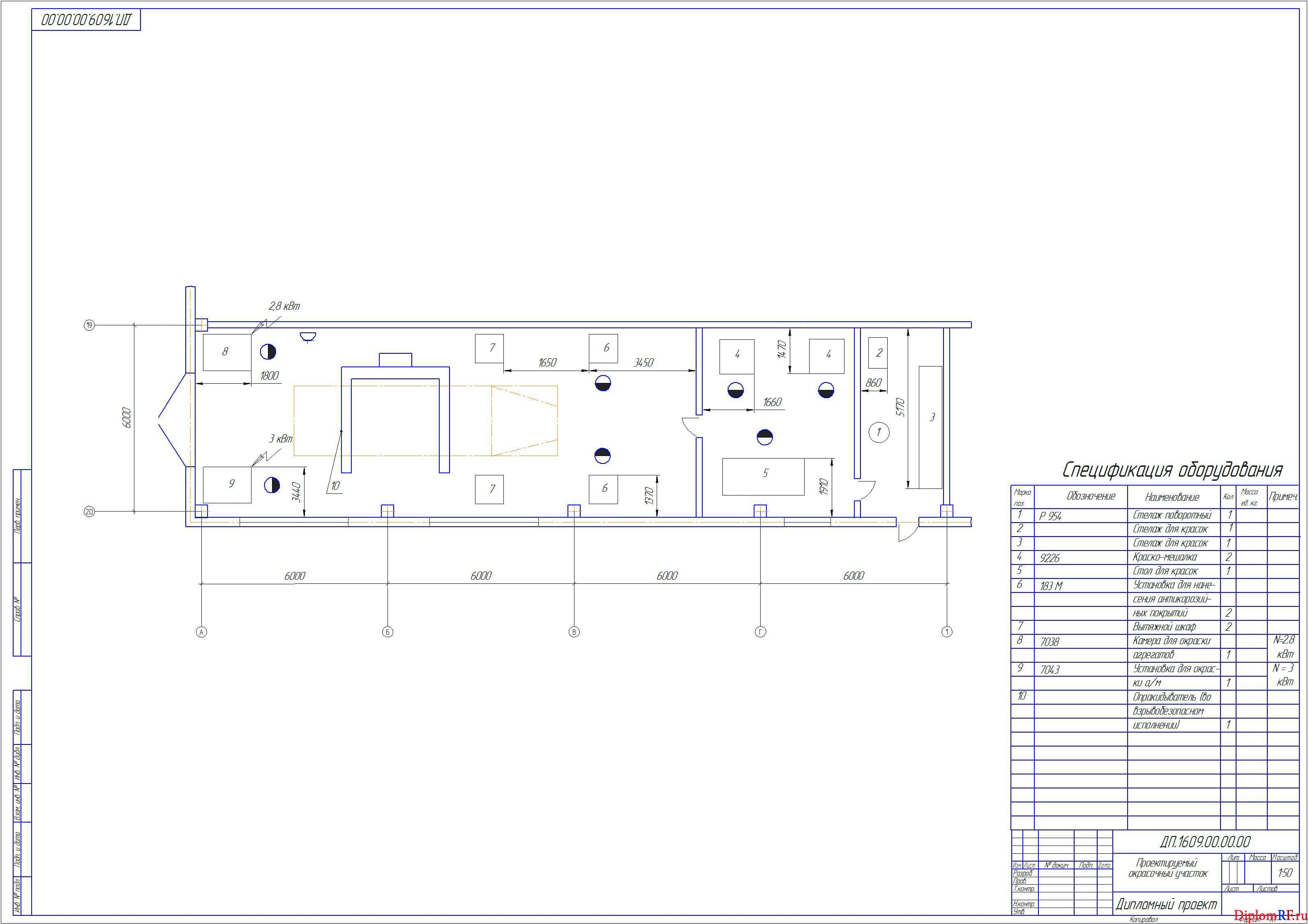Select the "1800" dimension near equipment 8
Viewport: 1308px width, 924px height.
coord(270,376)
